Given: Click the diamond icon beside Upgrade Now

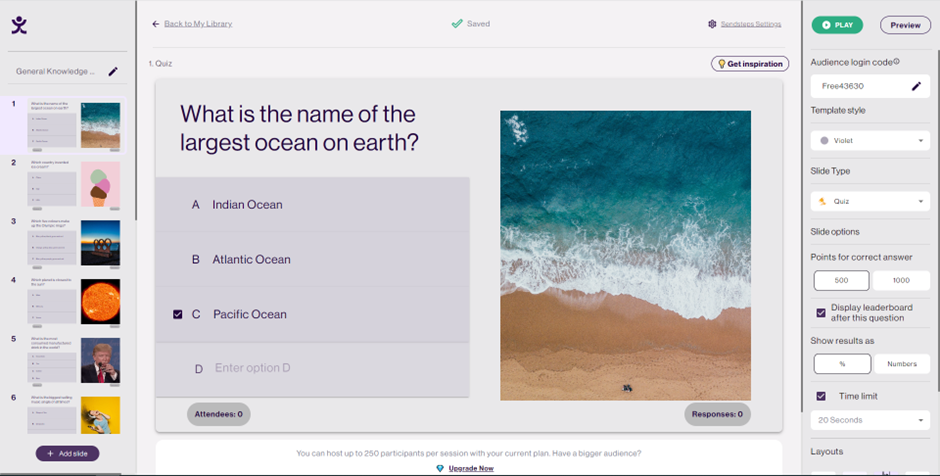Looking at the screenshot, I should (x=440, y=468).
